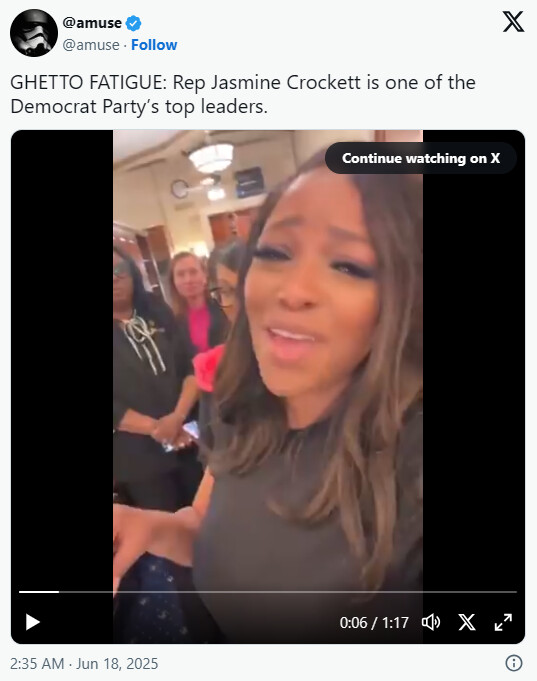Open the stormtrooper profile avatar
537x681 pixels.
coord(34,33)
